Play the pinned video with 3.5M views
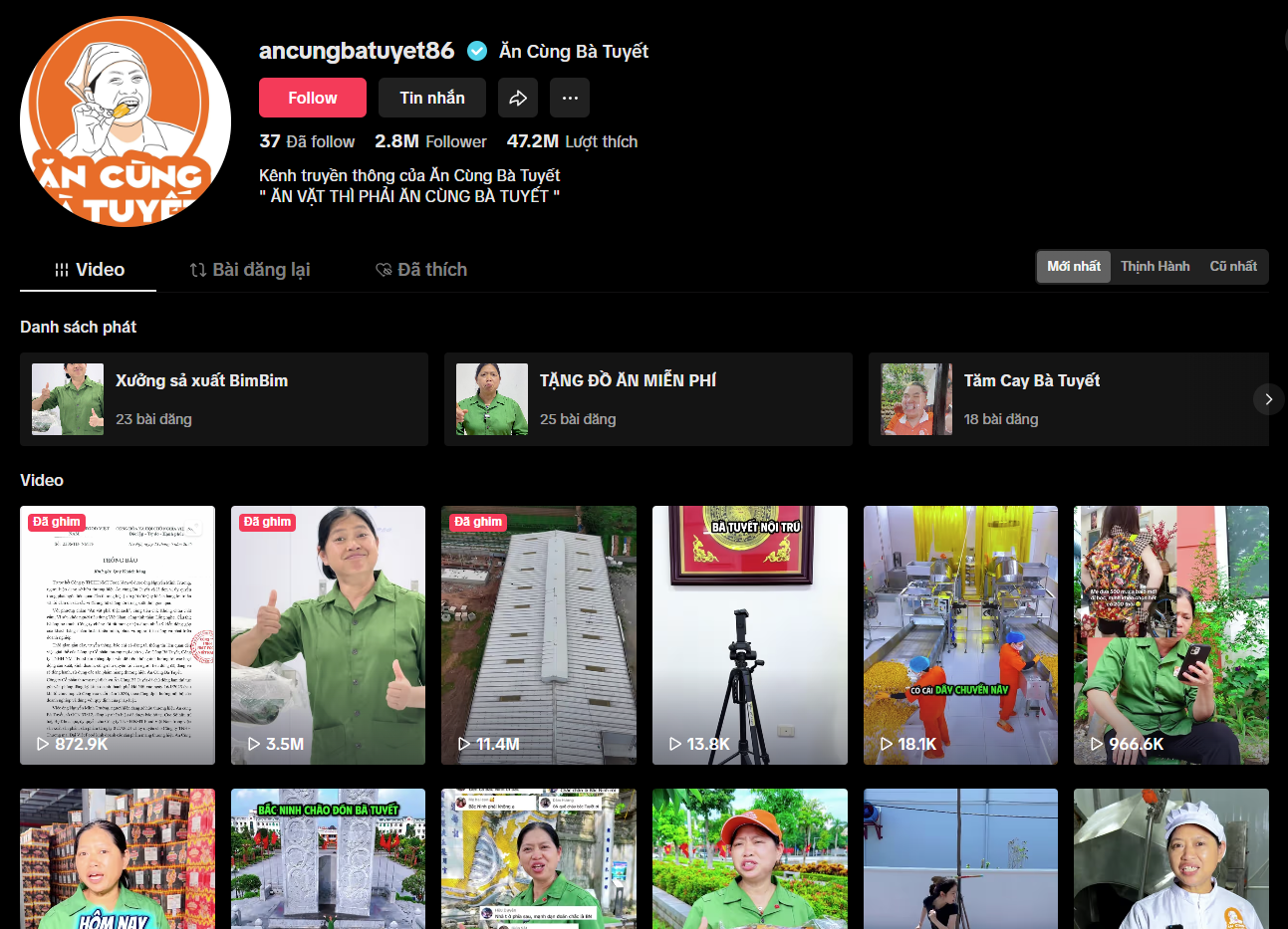Screen dimensions: 1288x929 click(328, 635)
